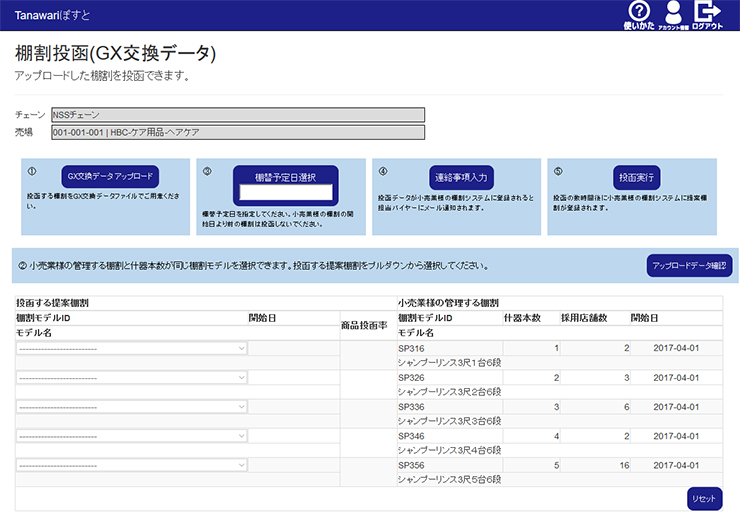Open the proposal dropdown for SP356 row
Image resolution: width=740 pixels, height=523 pixels.
[131, 465]
